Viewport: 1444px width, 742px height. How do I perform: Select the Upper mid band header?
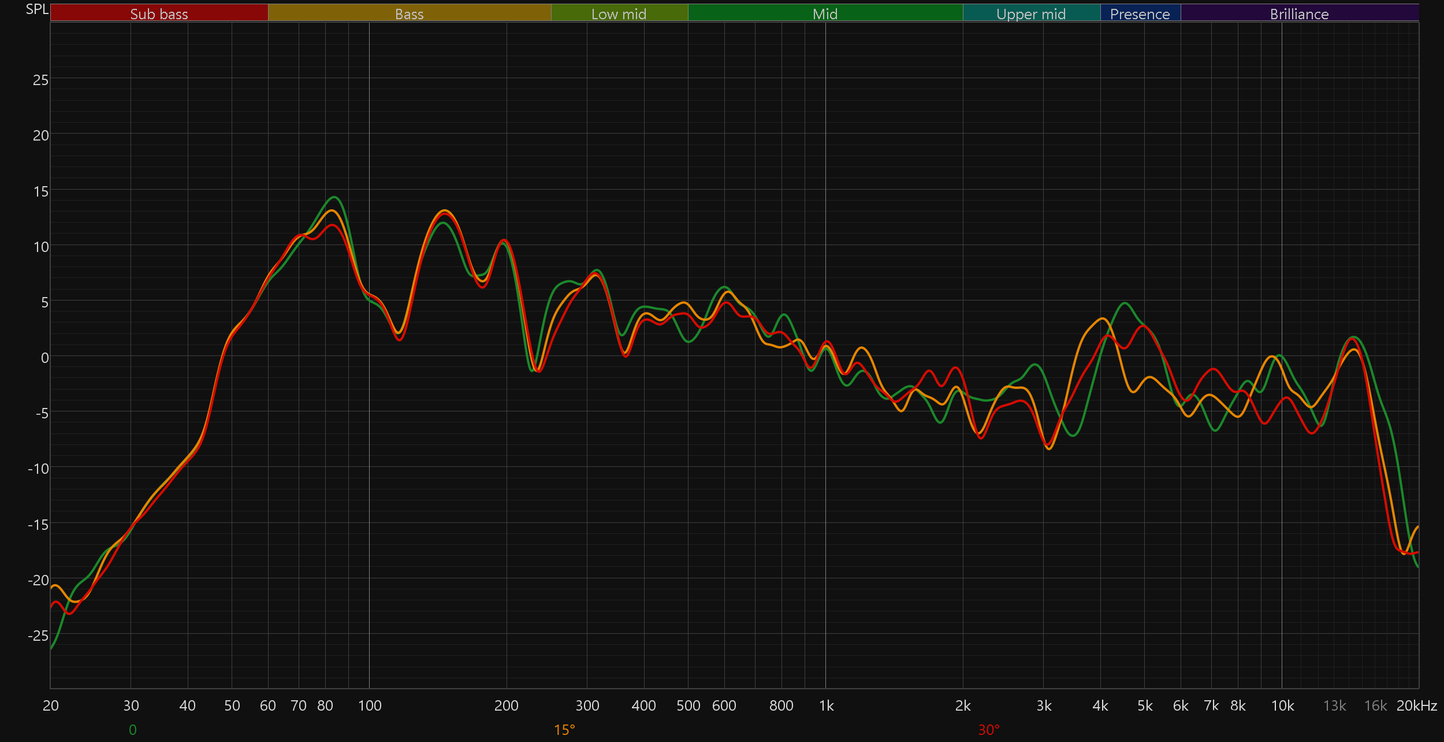(x=1031, y=13)
